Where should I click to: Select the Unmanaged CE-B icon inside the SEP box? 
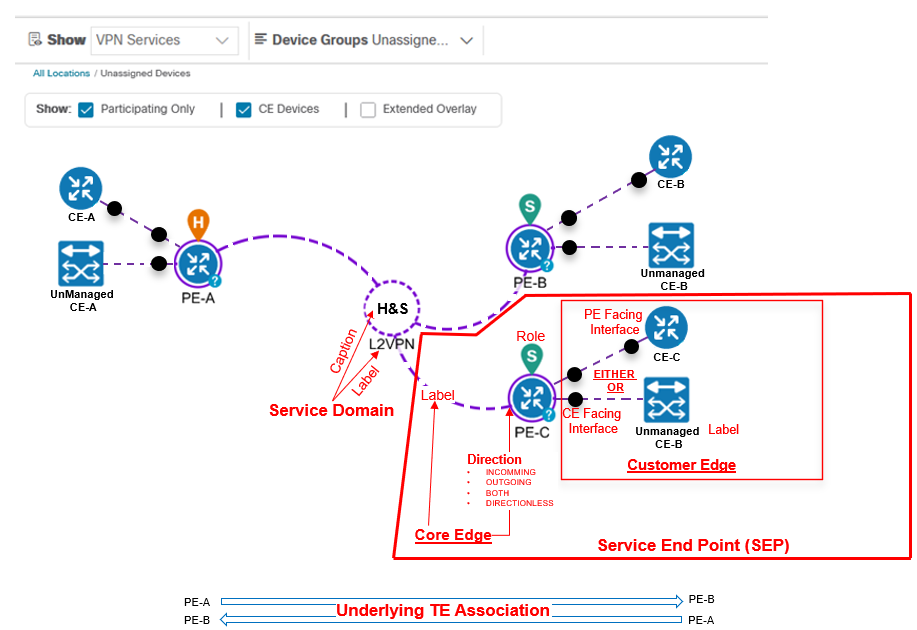tap(666, 399)
